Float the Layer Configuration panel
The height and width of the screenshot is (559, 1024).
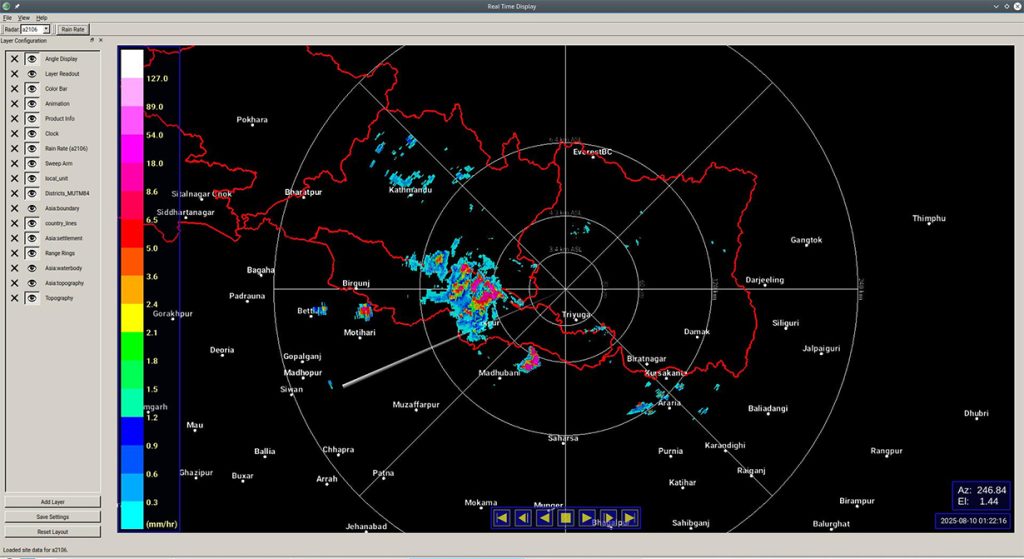[92, 40]
